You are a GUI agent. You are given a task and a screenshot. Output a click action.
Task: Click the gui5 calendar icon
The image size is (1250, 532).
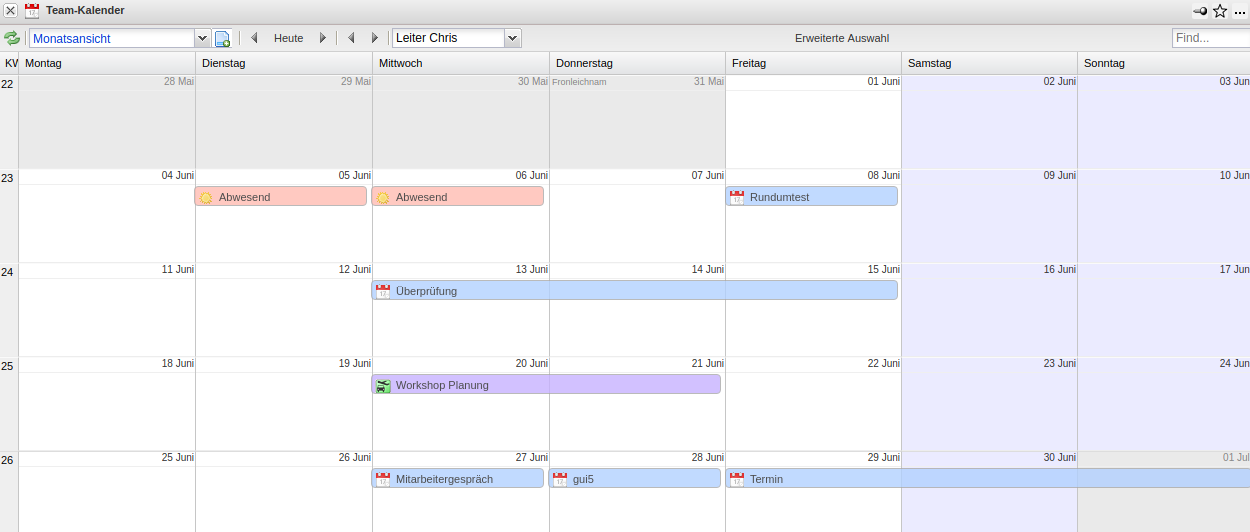(560, 480)
